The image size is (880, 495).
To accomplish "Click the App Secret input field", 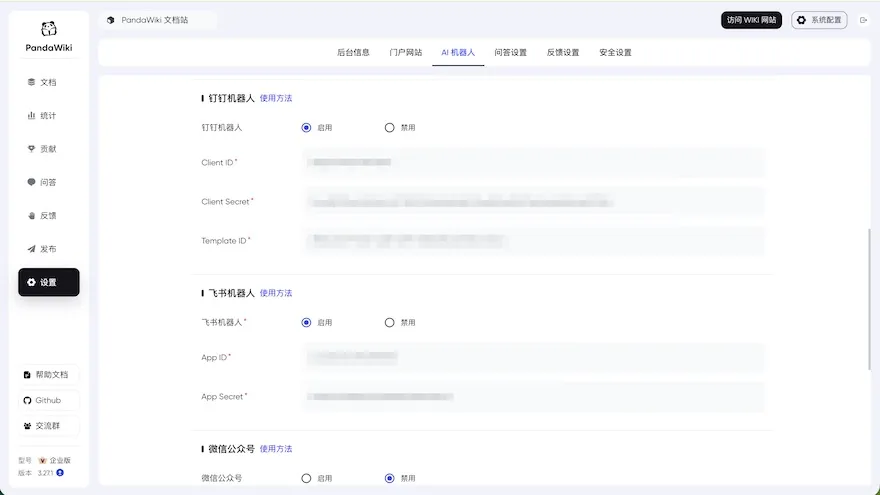I will click(x=534, y=397).
